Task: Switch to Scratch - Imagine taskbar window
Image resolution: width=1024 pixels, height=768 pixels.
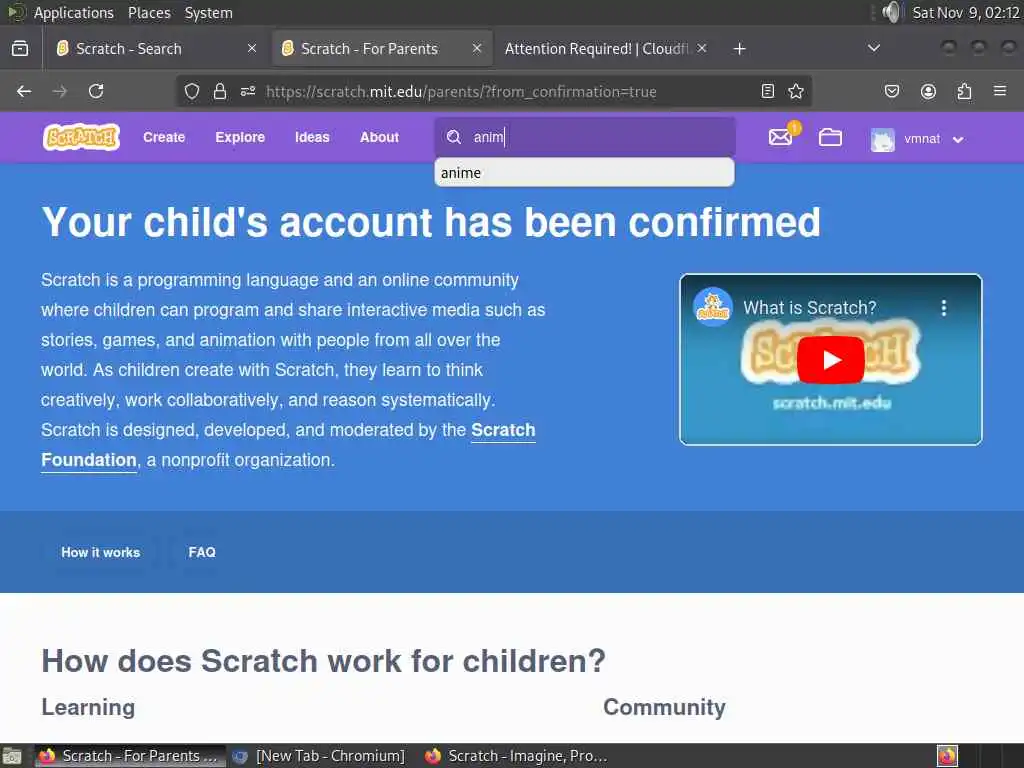Action: (x=517, y=756)
